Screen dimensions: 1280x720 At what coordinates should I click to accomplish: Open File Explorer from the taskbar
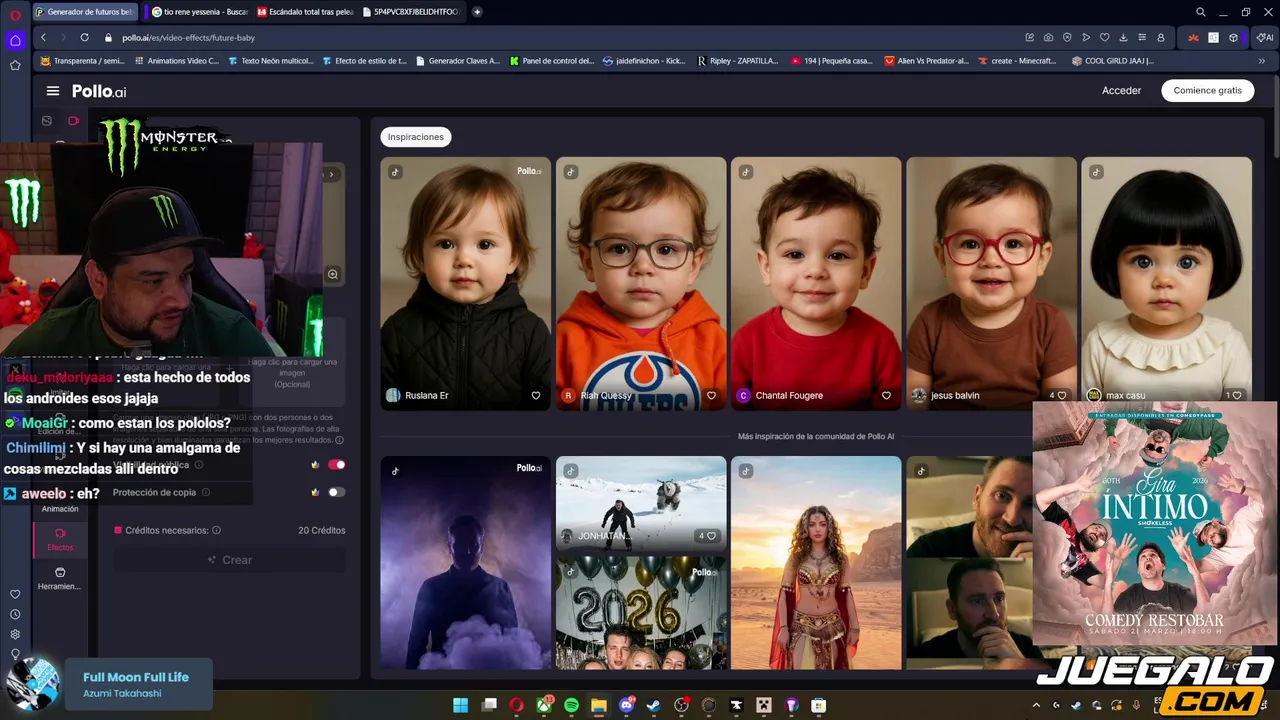598,705
